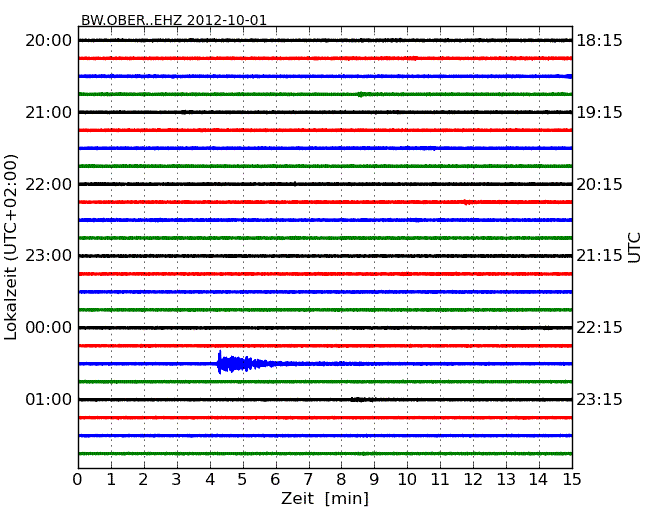Viewport: 650px width, 520px height.
Task: Select the x-axis tick label 8
Action: point(341,479)
